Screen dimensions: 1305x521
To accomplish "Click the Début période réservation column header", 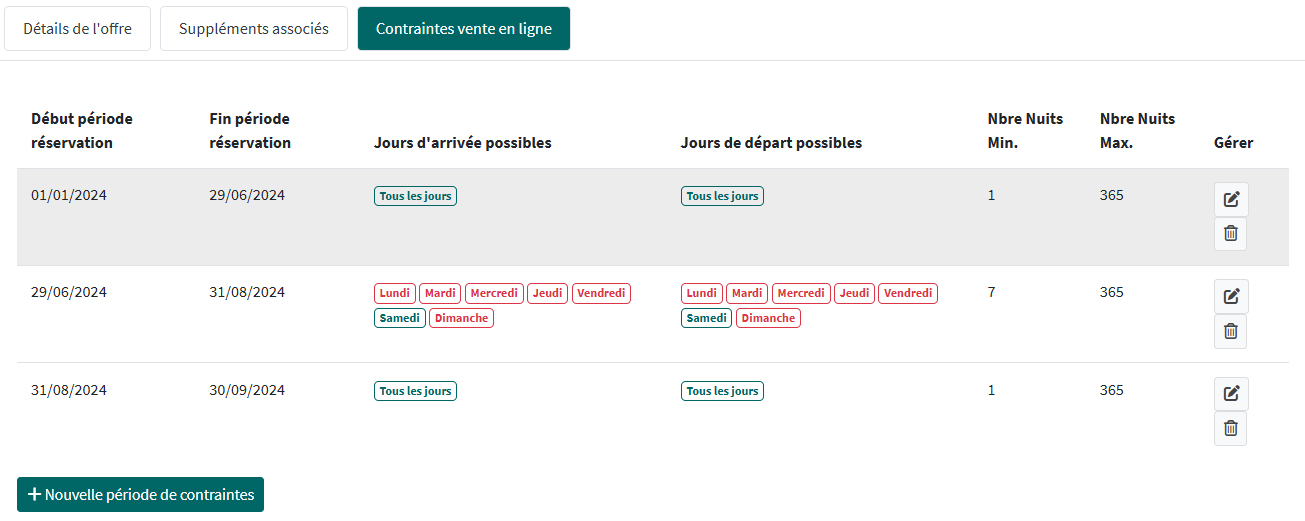I will click(82, 131).
